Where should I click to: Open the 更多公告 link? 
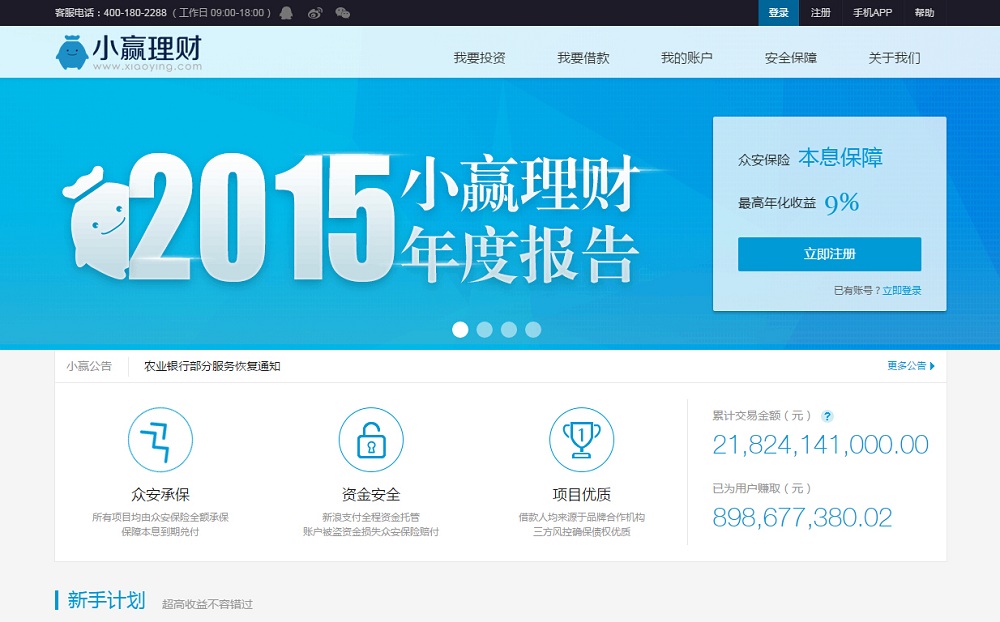[906, 366]
